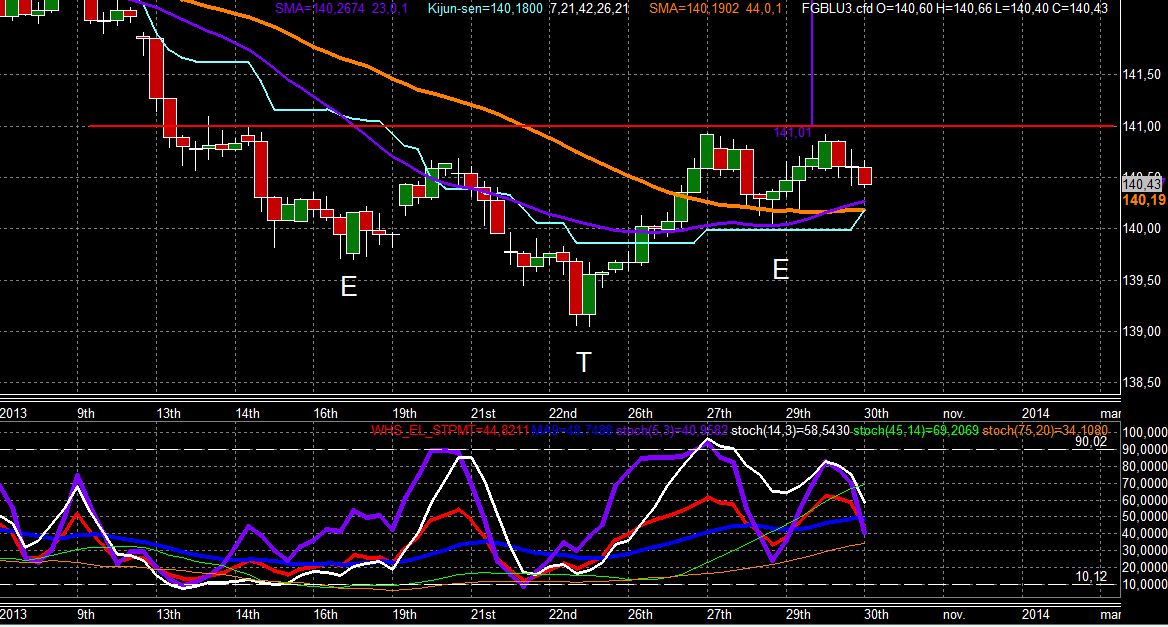Click the 141,50 price axis label
The image size is (1168, 627).
(1140, 74)
